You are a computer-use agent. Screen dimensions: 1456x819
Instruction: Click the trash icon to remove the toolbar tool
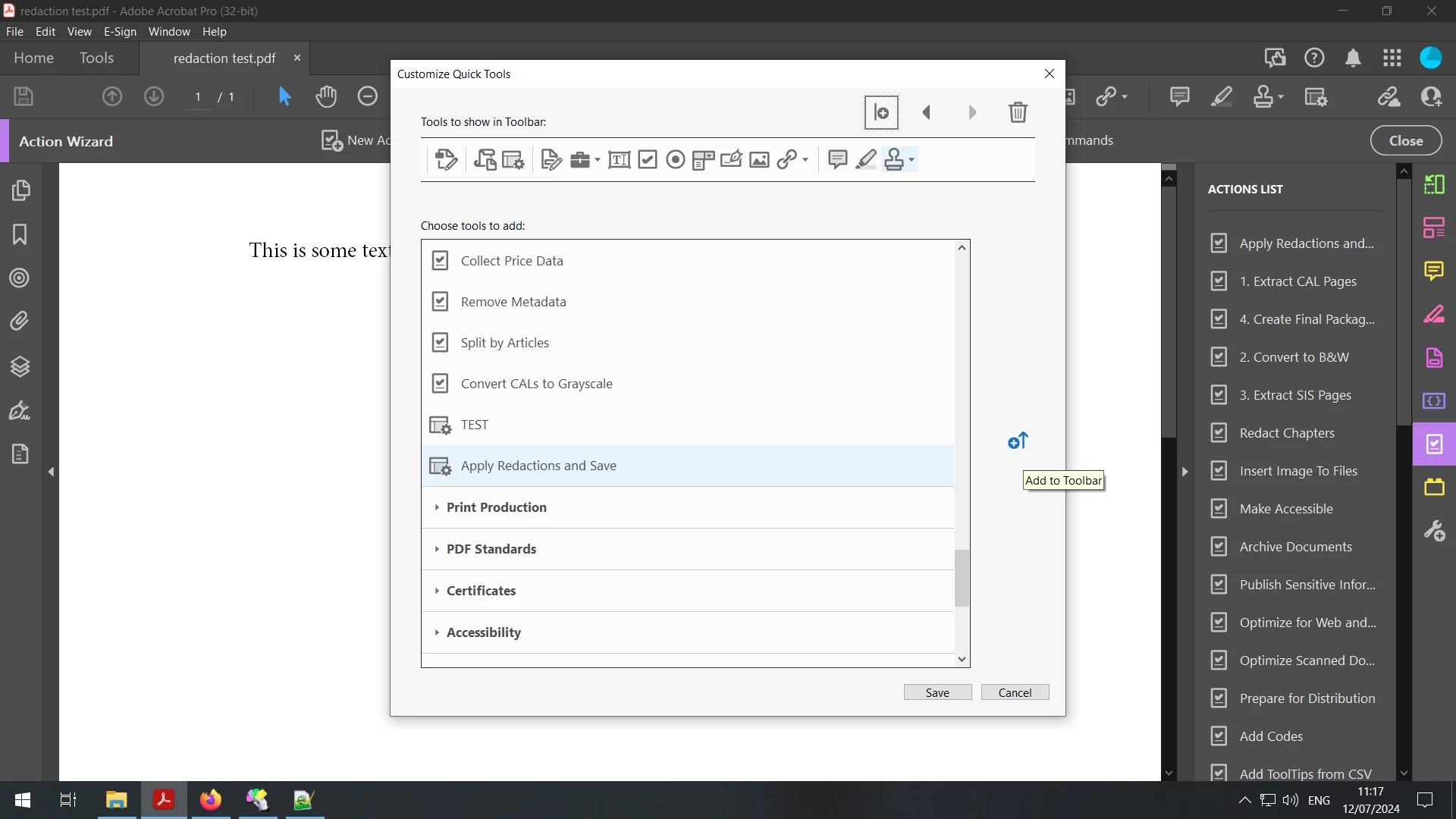[x=1018, y=112]
